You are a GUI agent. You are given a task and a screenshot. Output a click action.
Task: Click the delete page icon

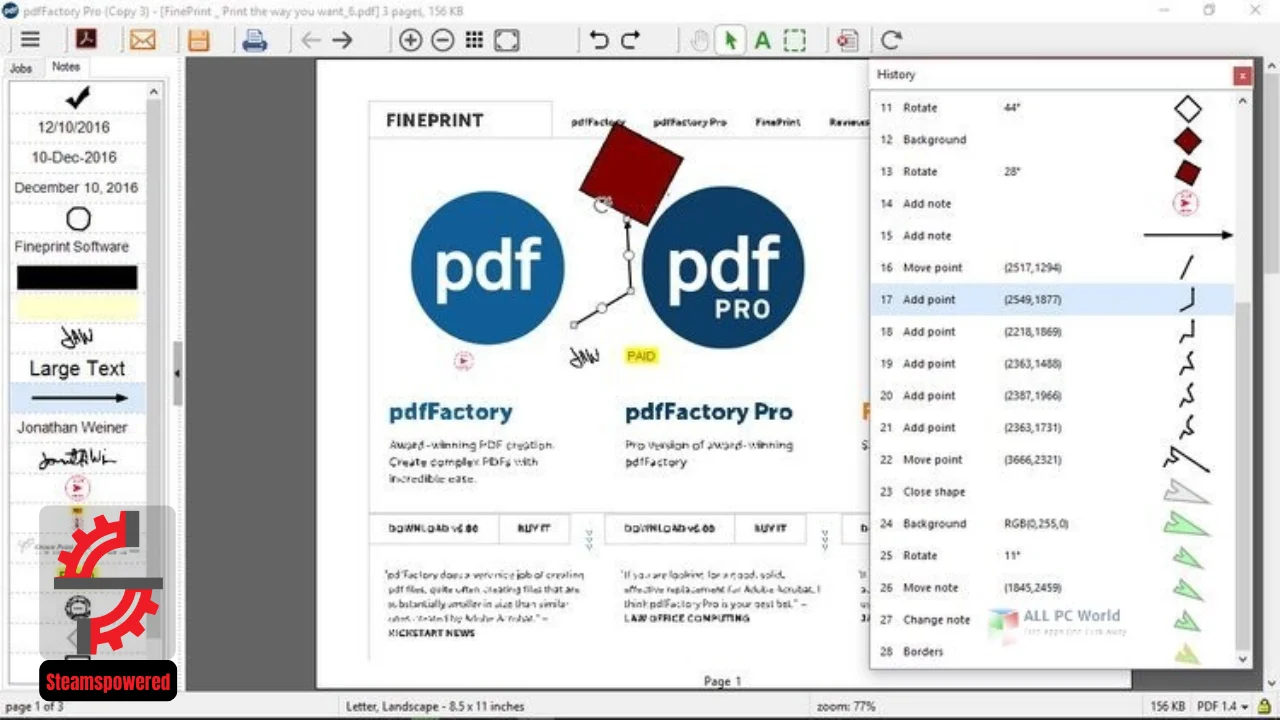[x=847, y=40]
